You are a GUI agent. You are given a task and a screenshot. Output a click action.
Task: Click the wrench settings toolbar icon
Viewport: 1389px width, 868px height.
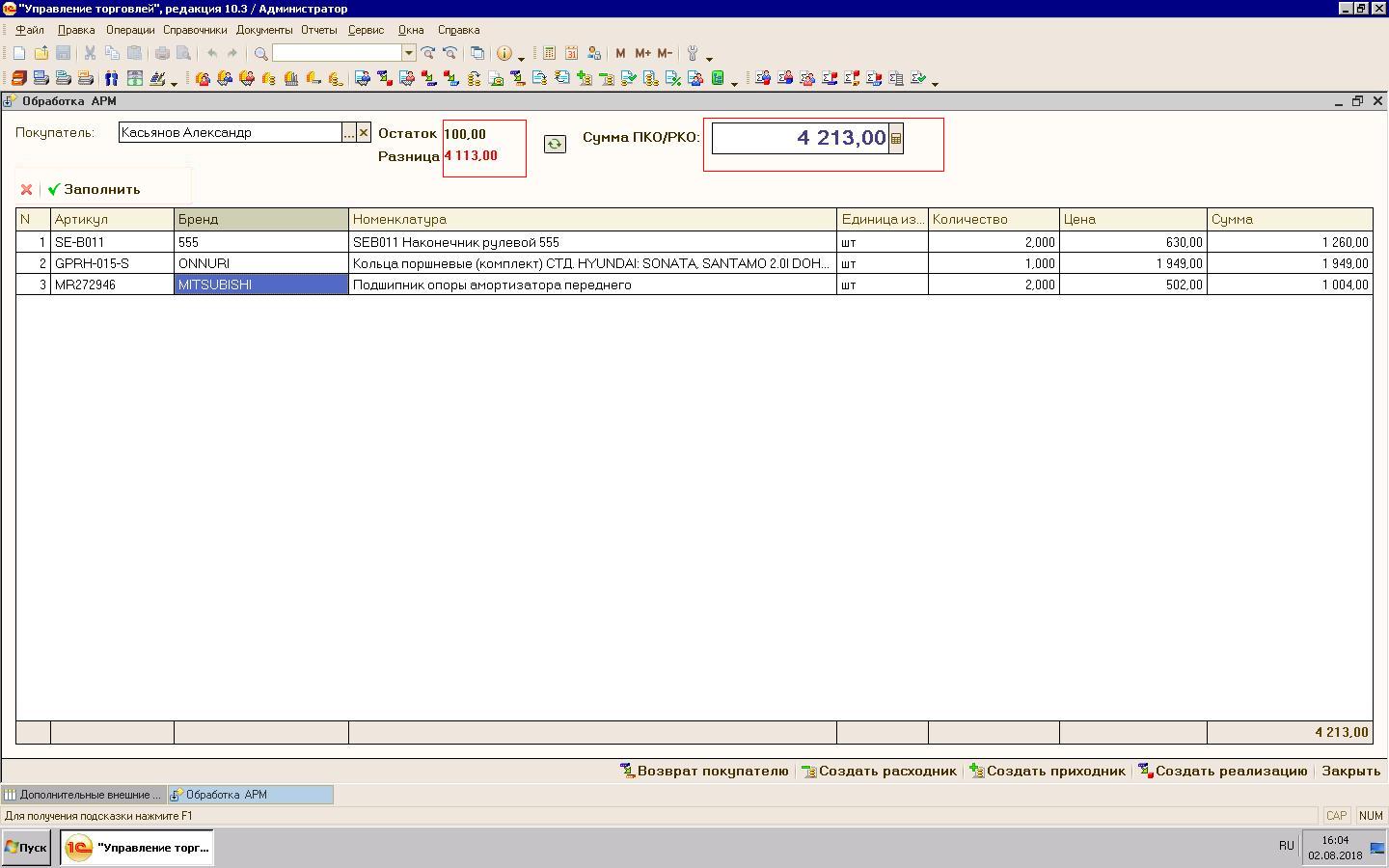tap(692, 54)
